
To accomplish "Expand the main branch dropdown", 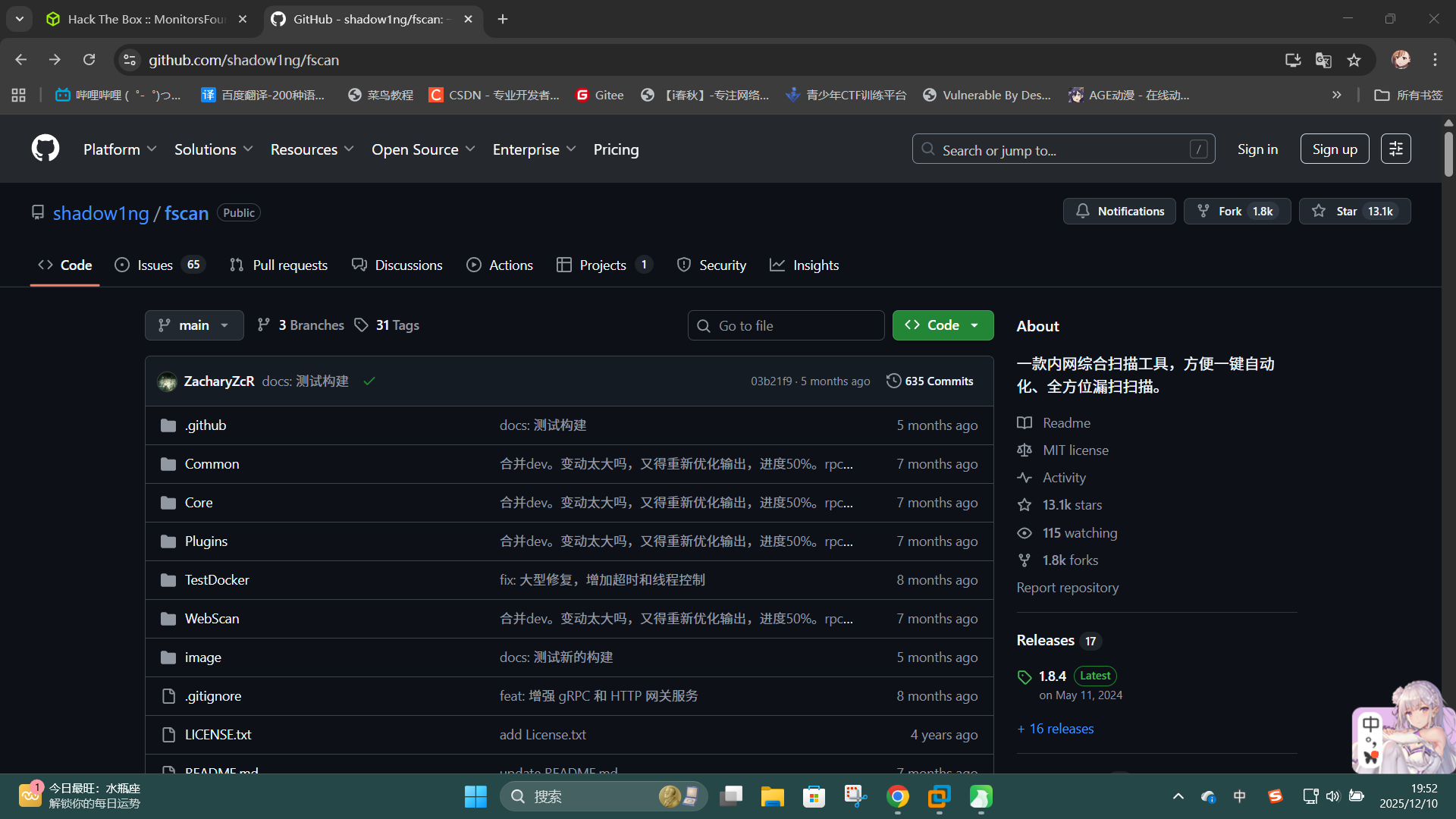I will click(194, 325).
